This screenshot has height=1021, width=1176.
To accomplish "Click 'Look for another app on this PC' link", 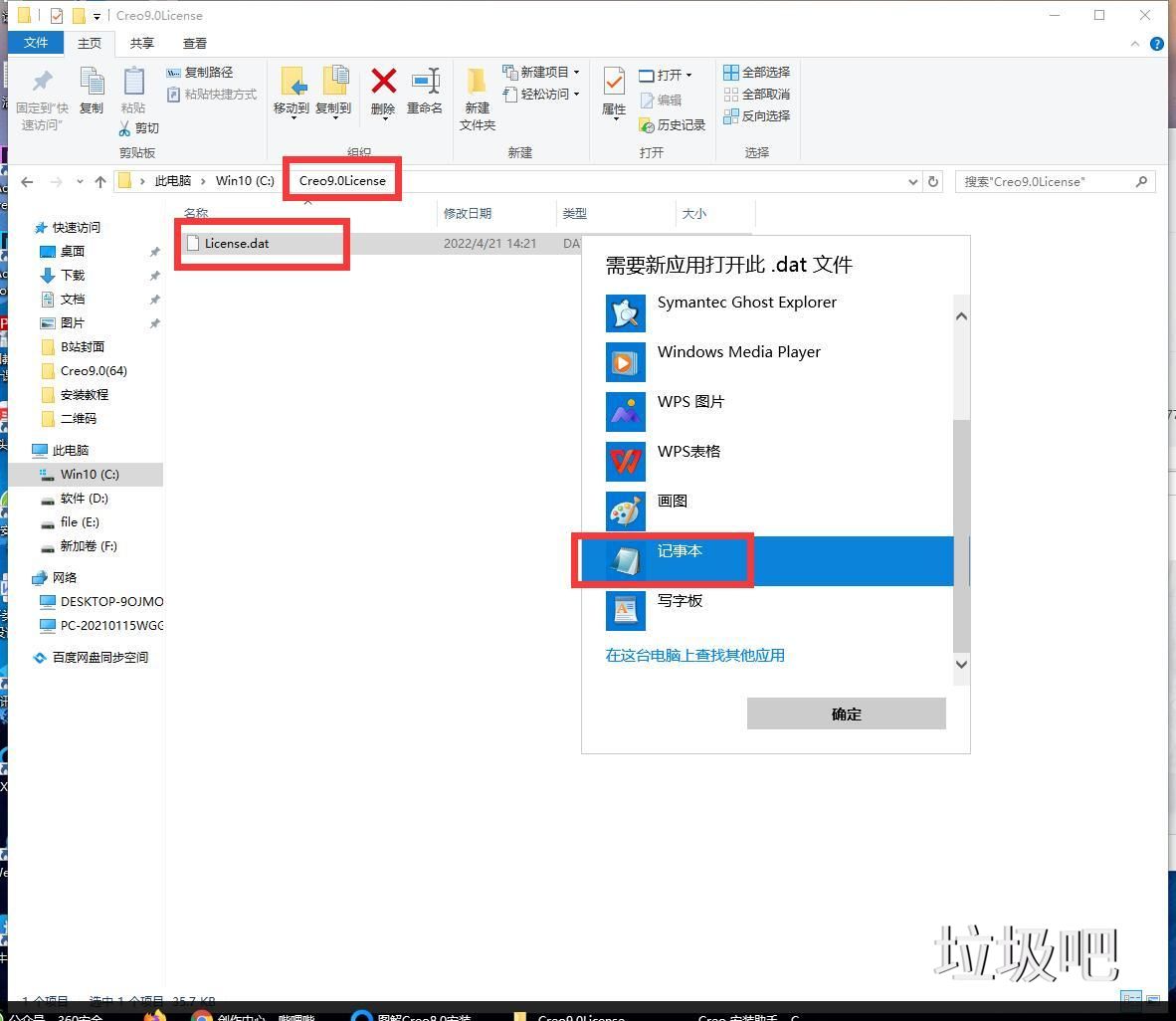I will (694, 655).
